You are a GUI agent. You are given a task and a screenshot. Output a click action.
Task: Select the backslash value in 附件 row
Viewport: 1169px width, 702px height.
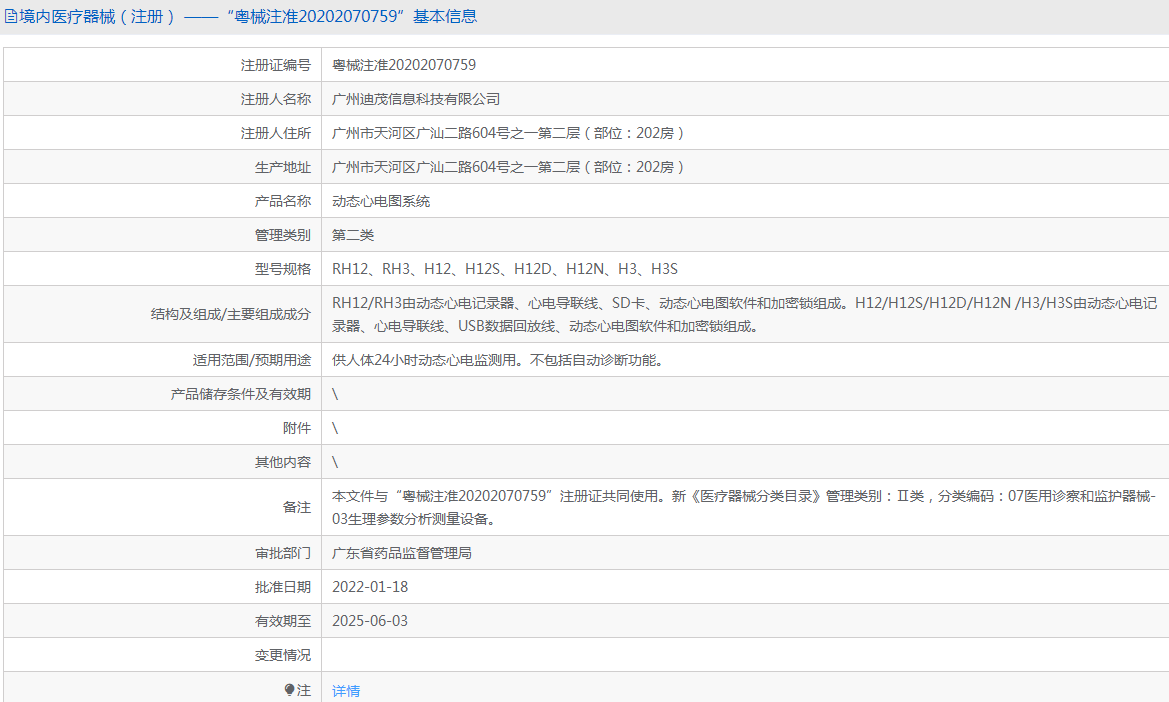(x=335, y=427)
